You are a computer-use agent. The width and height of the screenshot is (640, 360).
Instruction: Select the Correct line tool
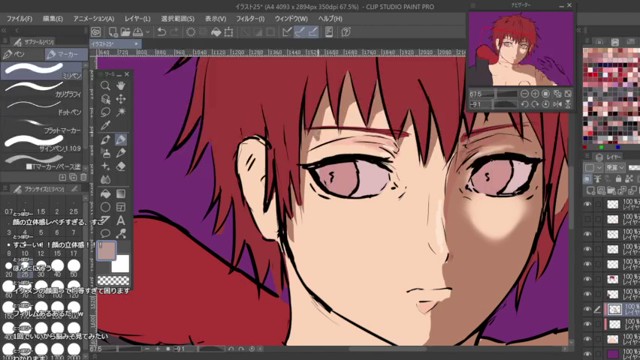[120, 234]
